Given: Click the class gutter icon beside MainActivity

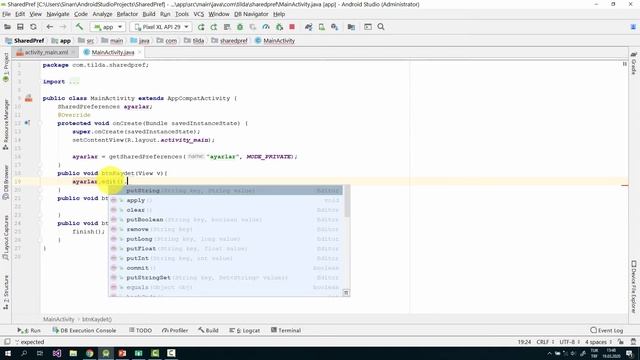Looking at the screenshot, I should 29,98.
